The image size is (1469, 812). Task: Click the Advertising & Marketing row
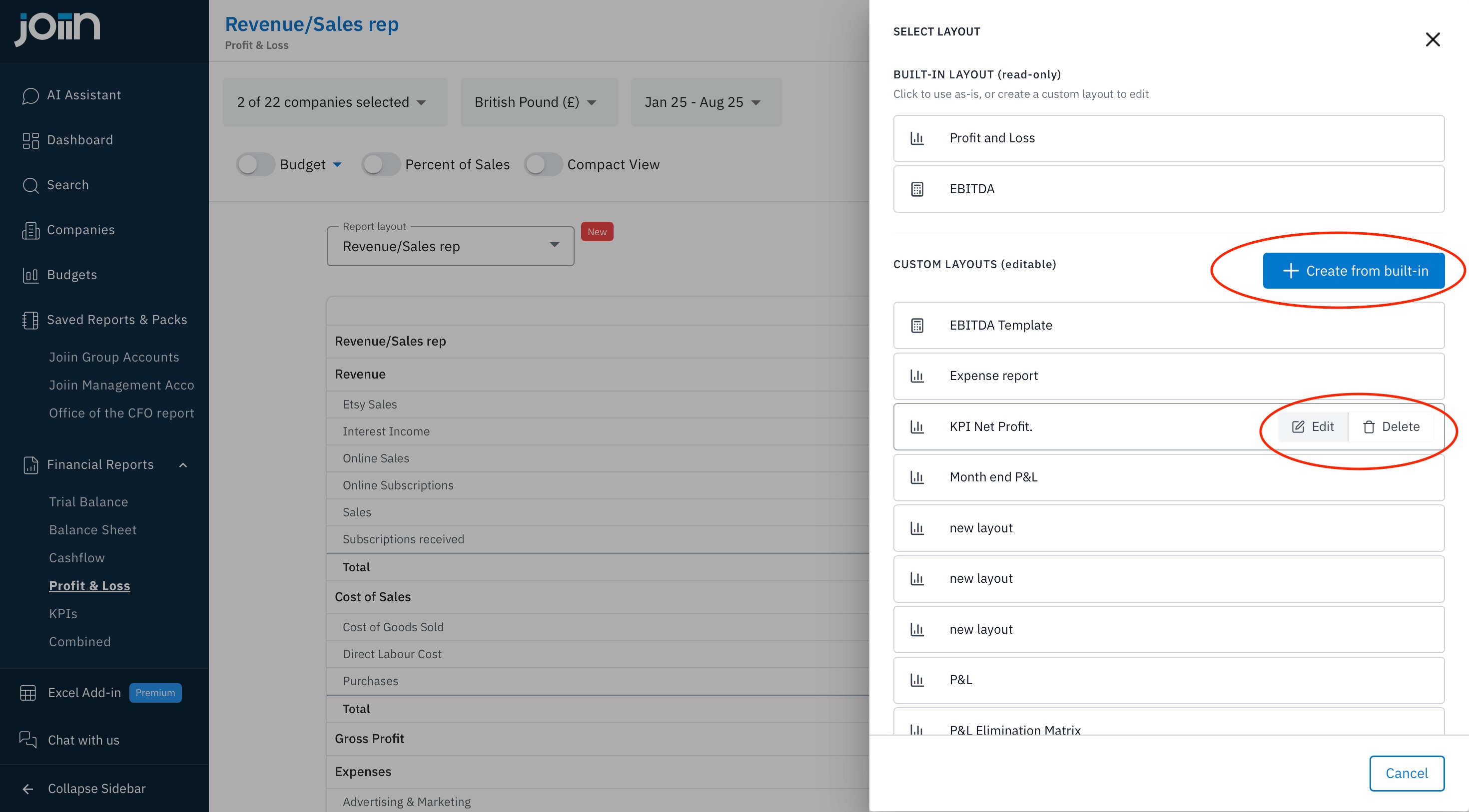tap(598, 801)
